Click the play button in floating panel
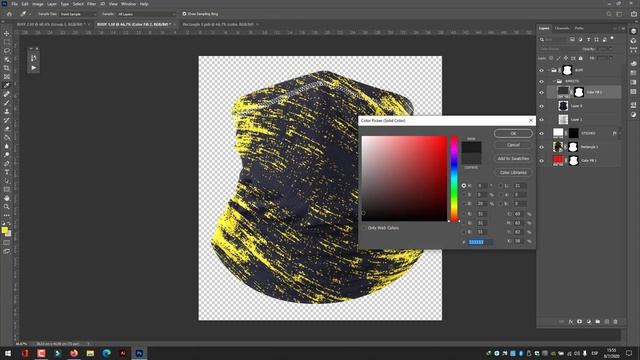Screen dimensions: 640x360 click(34, 68)
